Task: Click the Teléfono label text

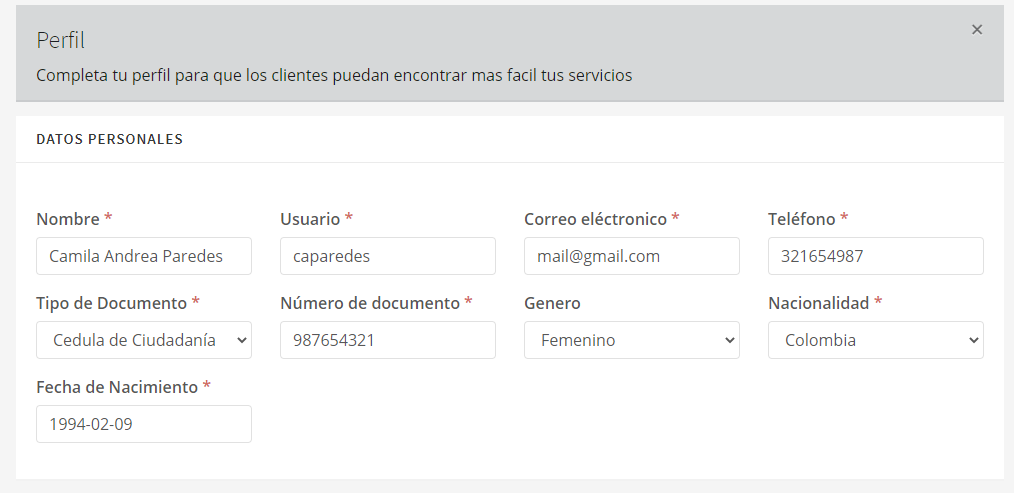Action: [801, 219]
